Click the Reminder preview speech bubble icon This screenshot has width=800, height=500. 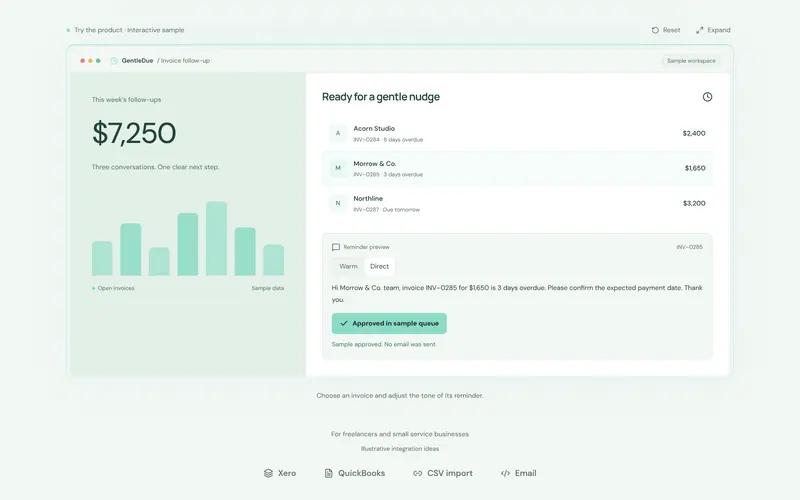coord(336,247)
